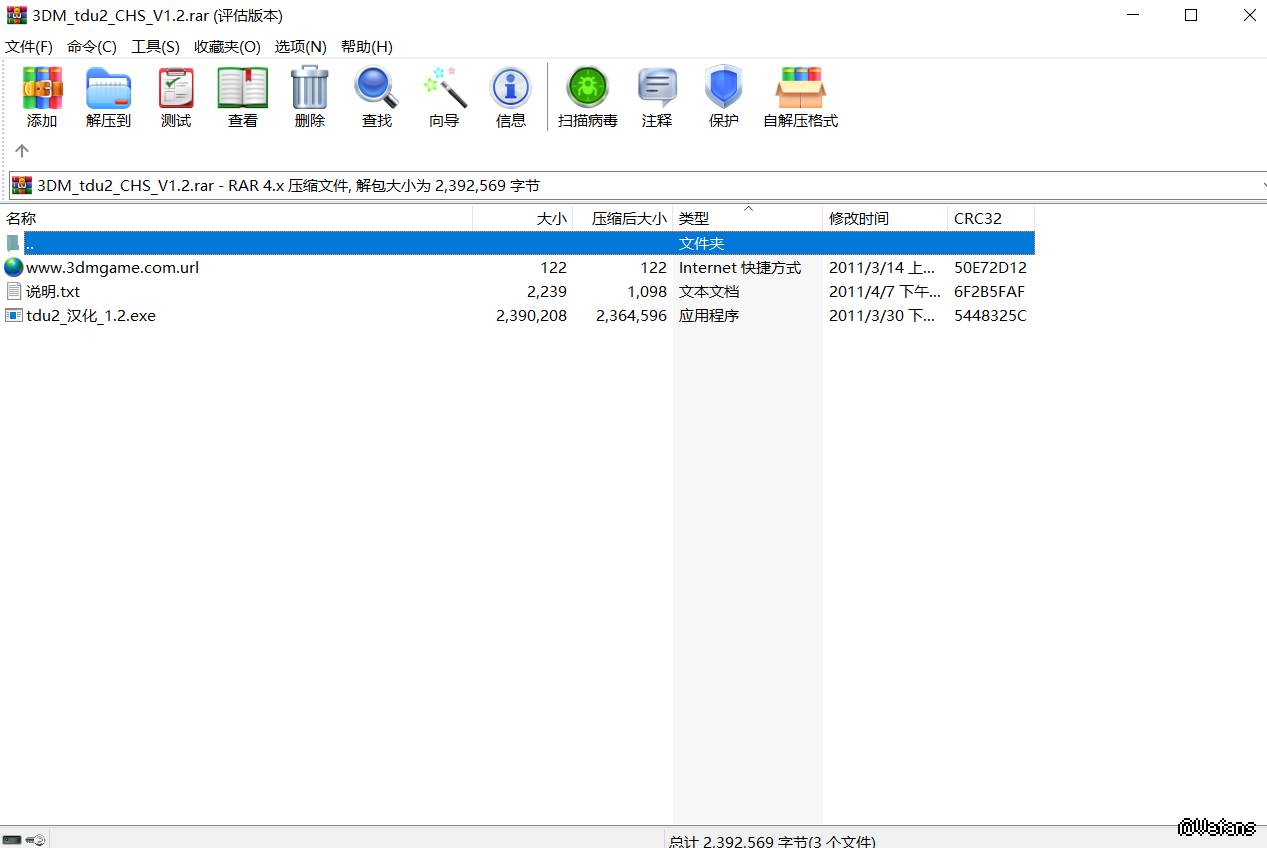Start 扫描病毒 virus scan icon
This screenshot has width=1267, height=848.
click(x=587, y=96)
